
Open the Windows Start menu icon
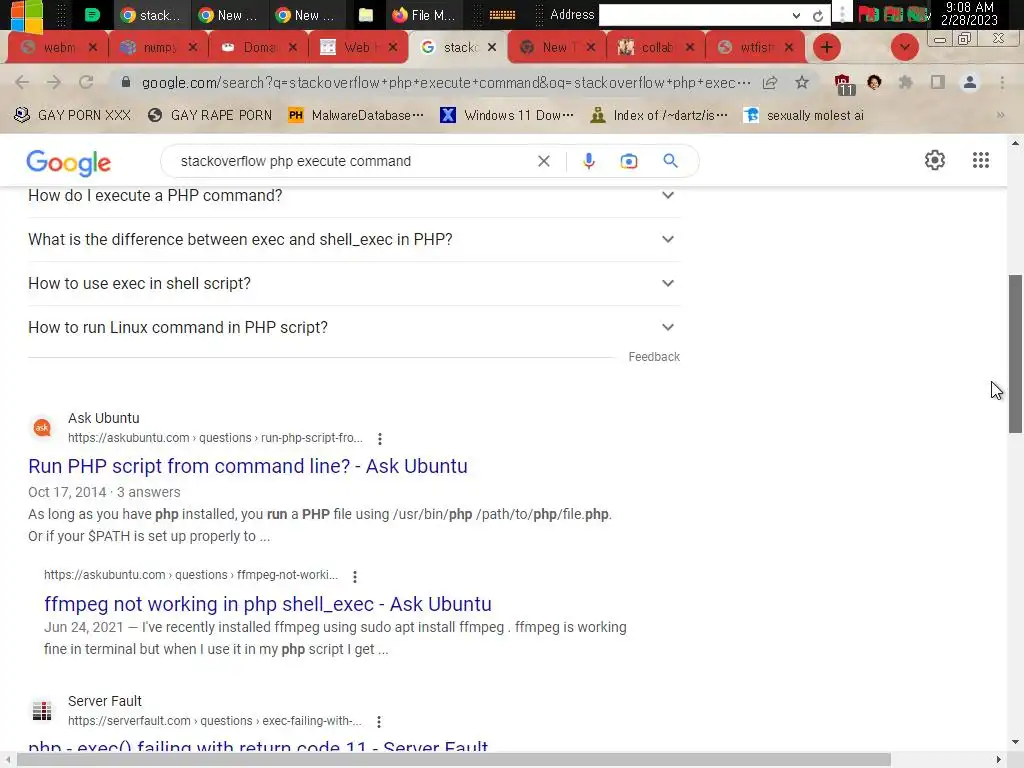point(27,16)
